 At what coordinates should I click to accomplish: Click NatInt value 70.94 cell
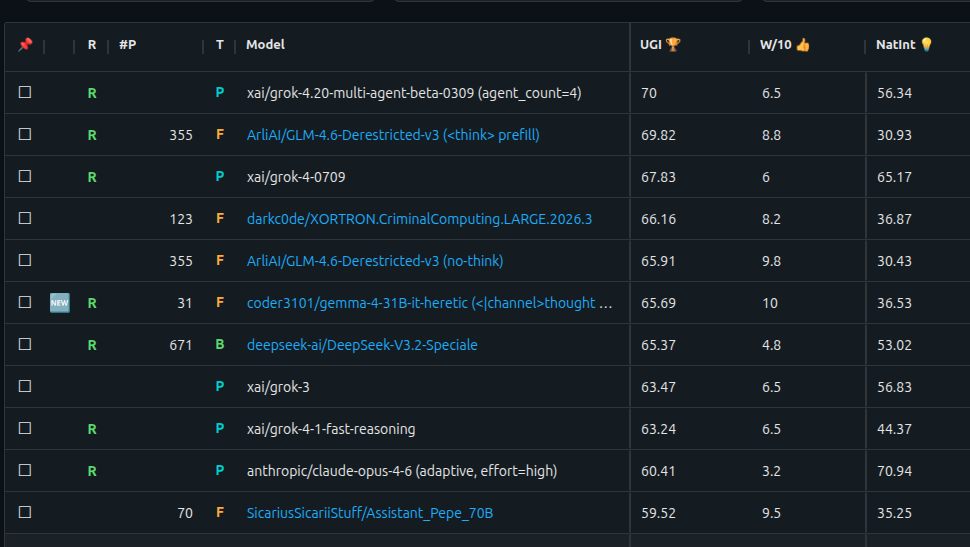click(x=895, y=471)
